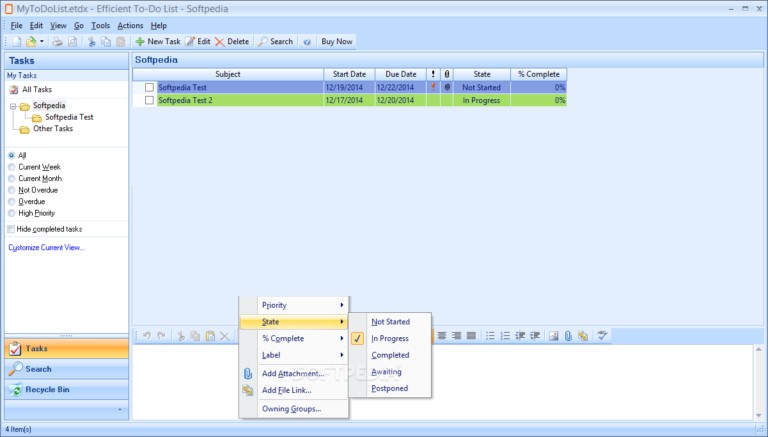
Task: Sort by the attachment paperclip column header
Action: (447, 74)
